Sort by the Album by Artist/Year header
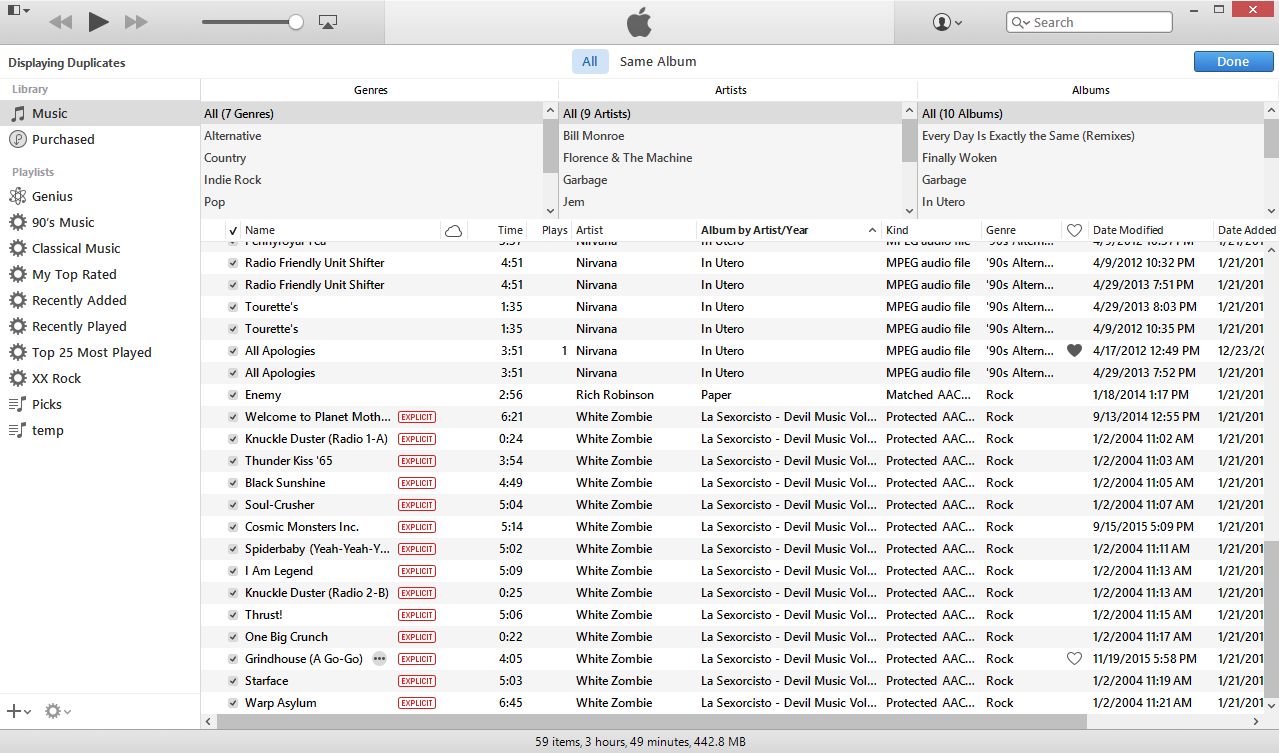Viewport: 1279px width, 753px height. (789, 230)
